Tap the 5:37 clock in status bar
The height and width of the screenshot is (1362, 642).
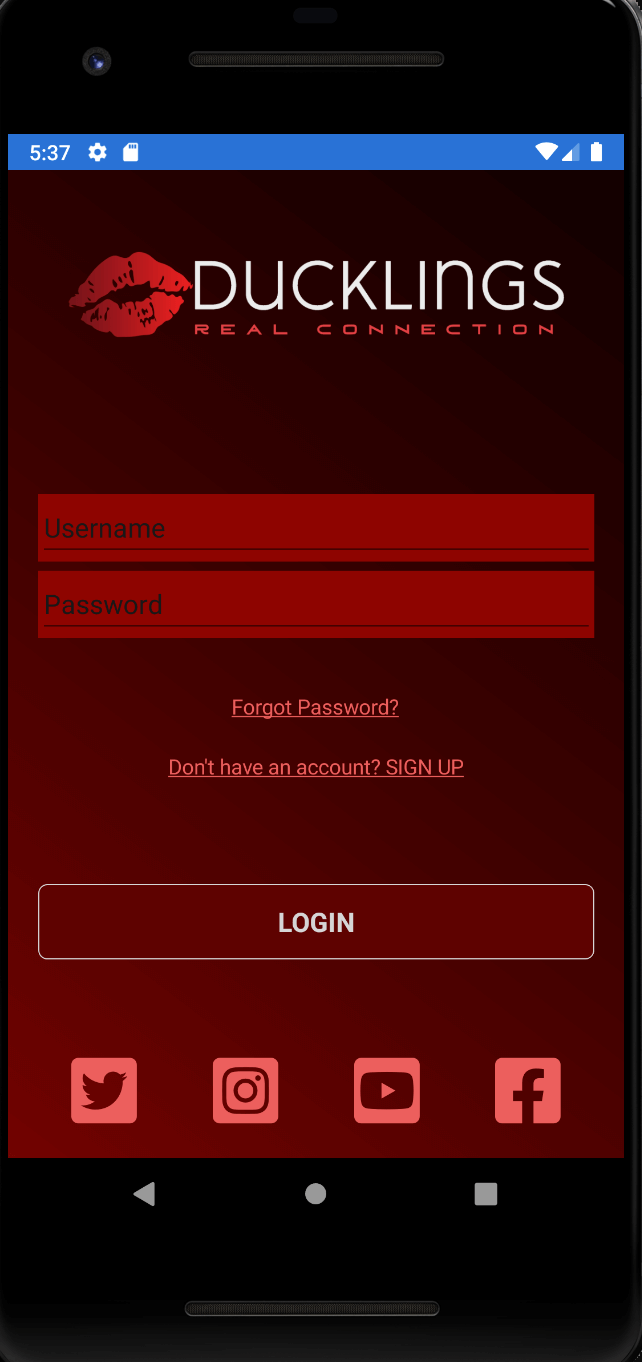[x=50, y=152]
